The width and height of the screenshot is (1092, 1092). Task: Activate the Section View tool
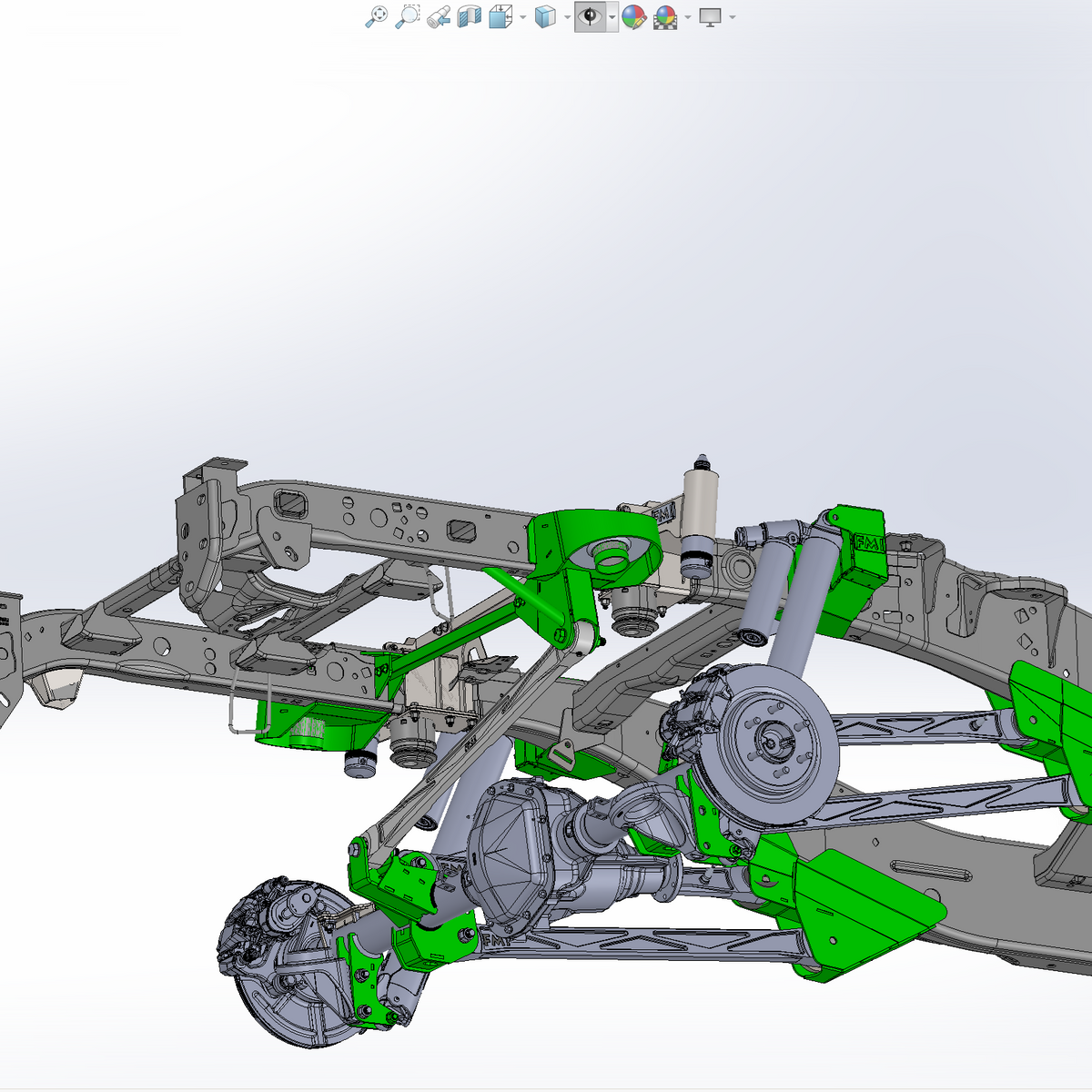469,16
